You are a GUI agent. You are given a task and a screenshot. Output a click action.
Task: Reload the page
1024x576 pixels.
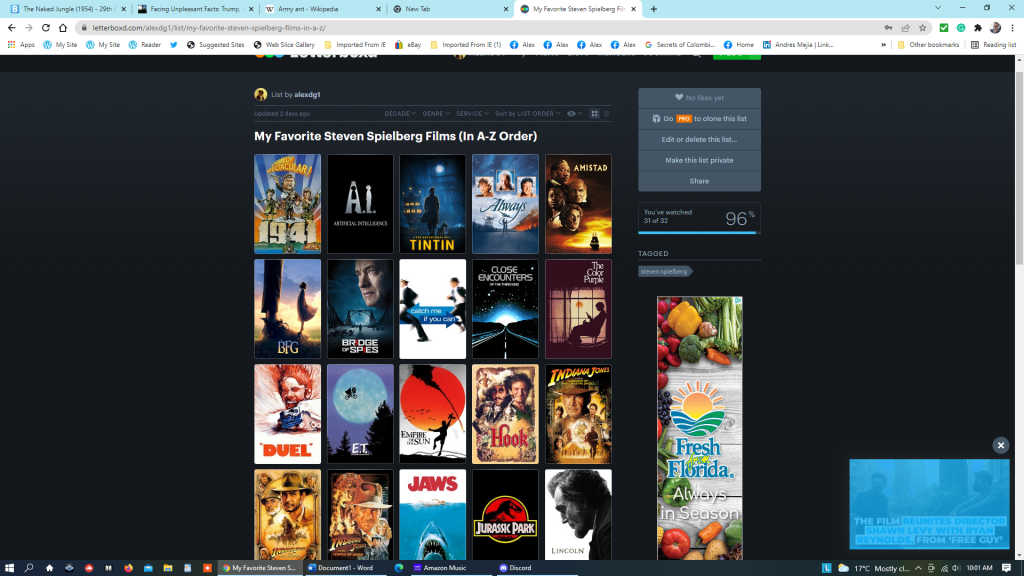46,28
